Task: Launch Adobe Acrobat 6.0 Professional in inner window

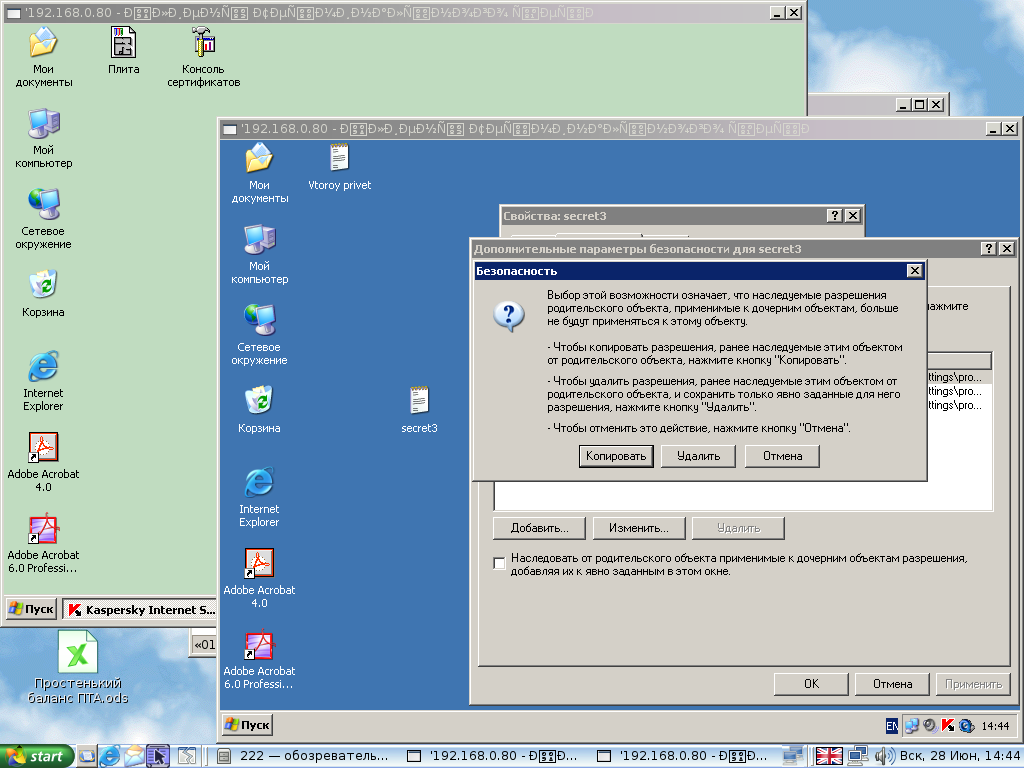Action: [x=259, y=646]
